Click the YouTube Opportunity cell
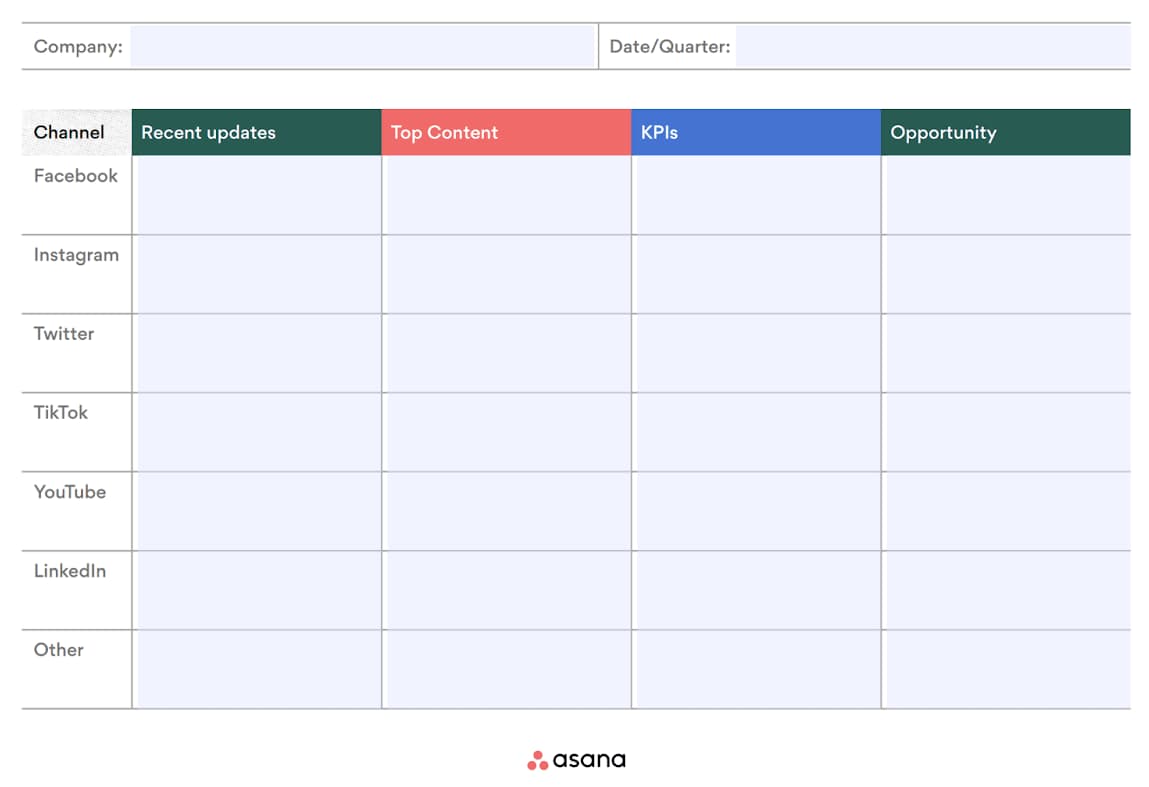Viewport: 1149px width, 787px height. (x=1007, y=511)
